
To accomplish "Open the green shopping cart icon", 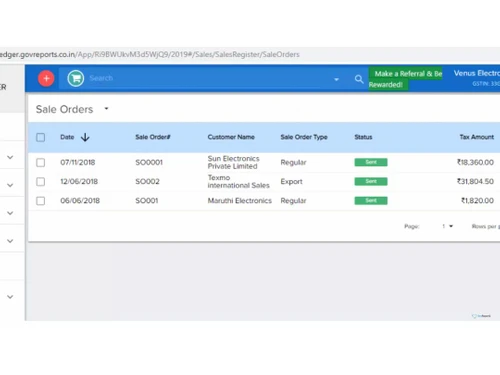I will coord(76,79).
